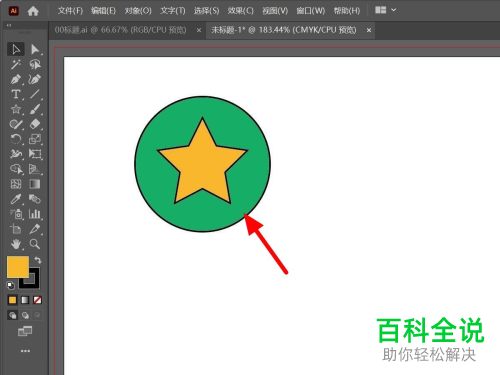Switch to 未标题-1* document tab
This screenshot has width=500, height=375.
tap(283, 30)
